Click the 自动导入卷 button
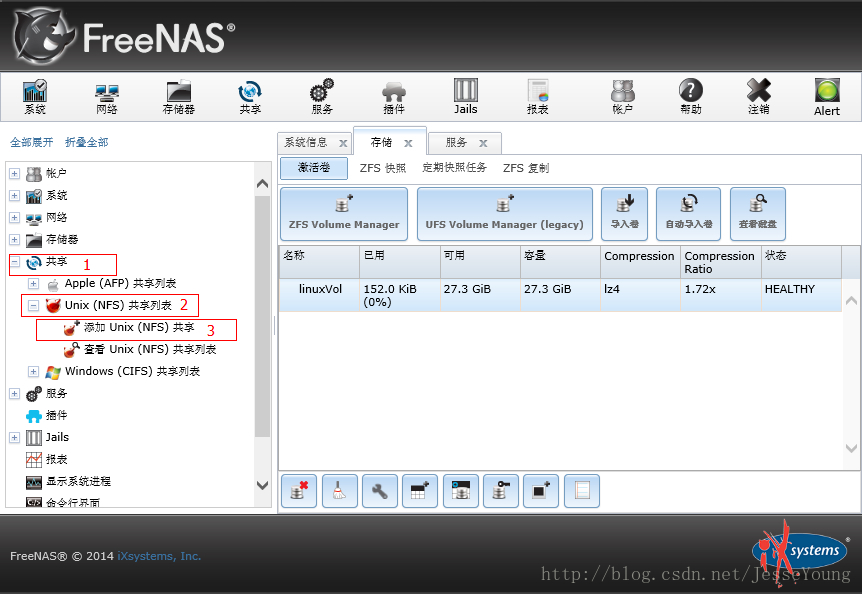The height and width of the screenshot is (594, 862). 688,214
